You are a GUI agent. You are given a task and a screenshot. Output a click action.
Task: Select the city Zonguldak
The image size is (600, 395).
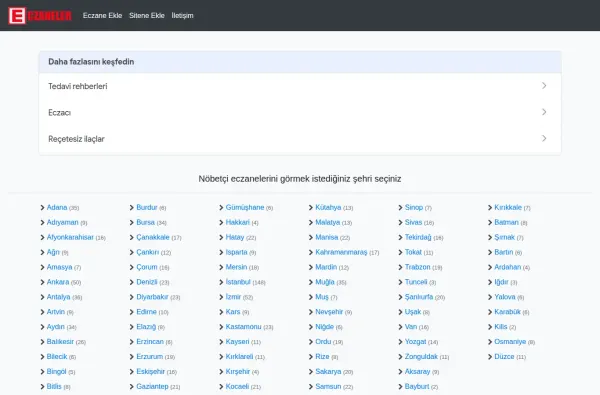(x=421, y=357)
